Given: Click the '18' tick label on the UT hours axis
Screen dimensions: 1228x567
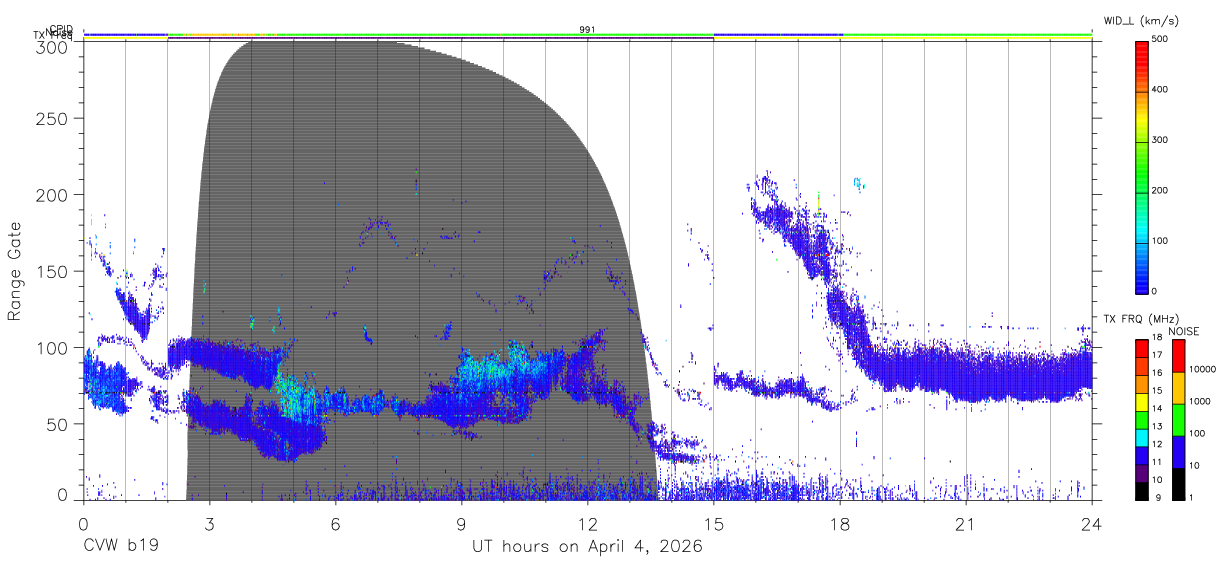Looking at the screenshot, I should click(840, 524).
